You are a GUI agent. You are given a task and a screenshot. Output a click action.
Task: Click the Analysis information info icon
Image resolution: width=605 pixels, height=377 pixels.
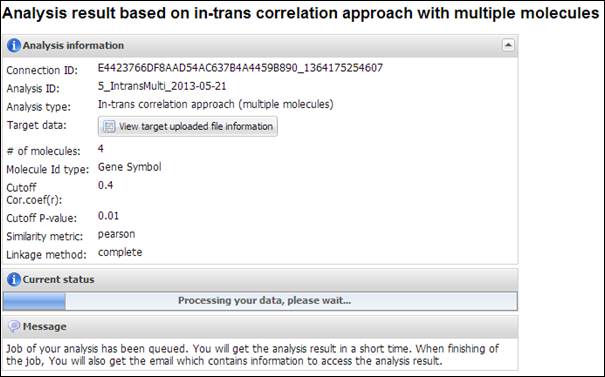(x=14, y=46)
